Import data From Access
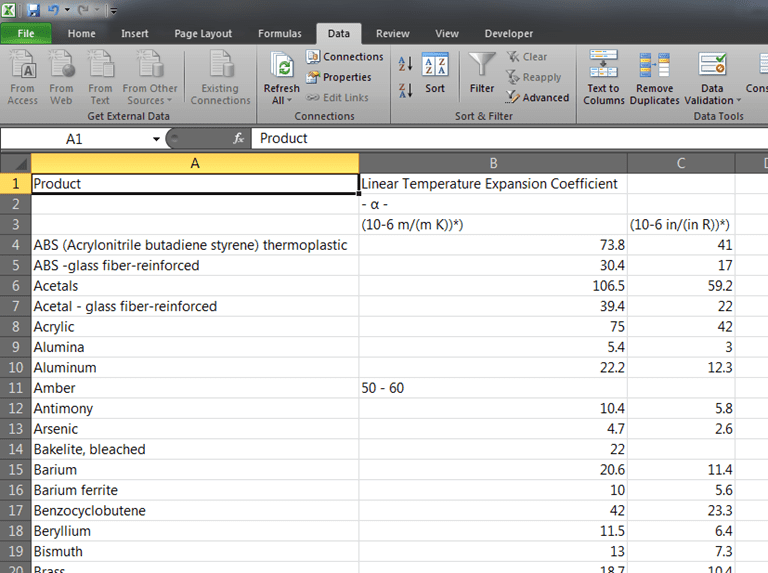 (x=23, y=77)
